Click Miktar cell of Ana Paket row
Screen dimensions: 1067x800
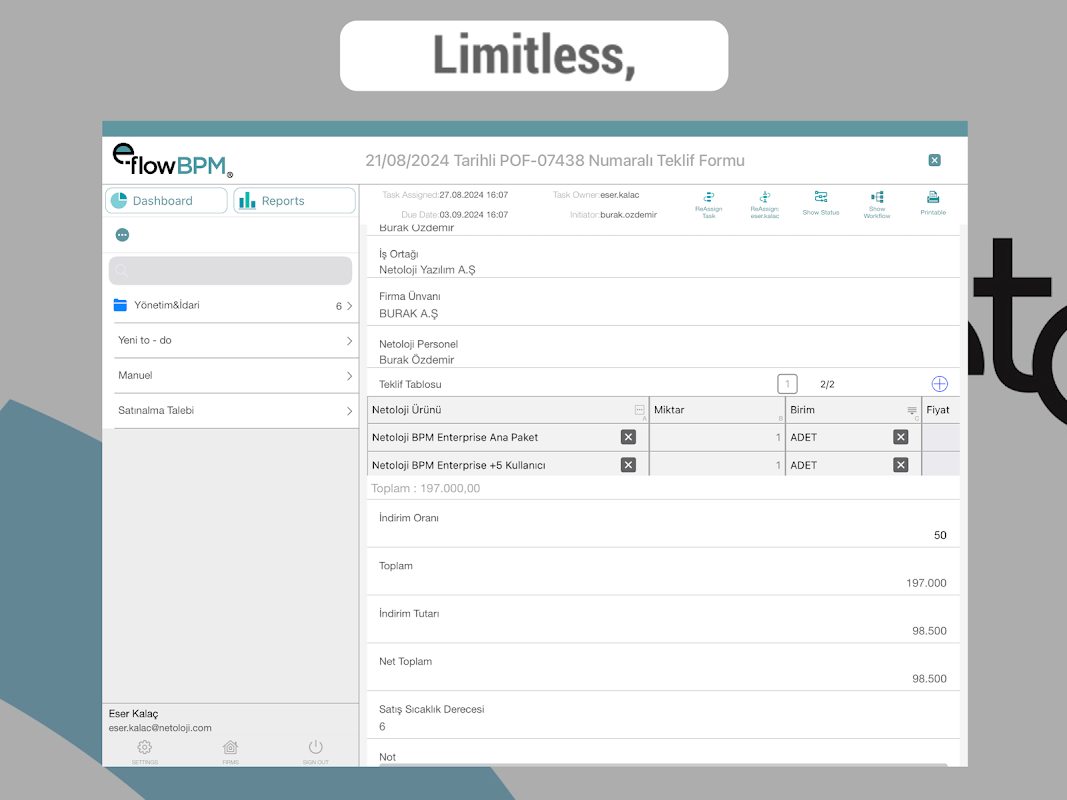coord(717,437)
